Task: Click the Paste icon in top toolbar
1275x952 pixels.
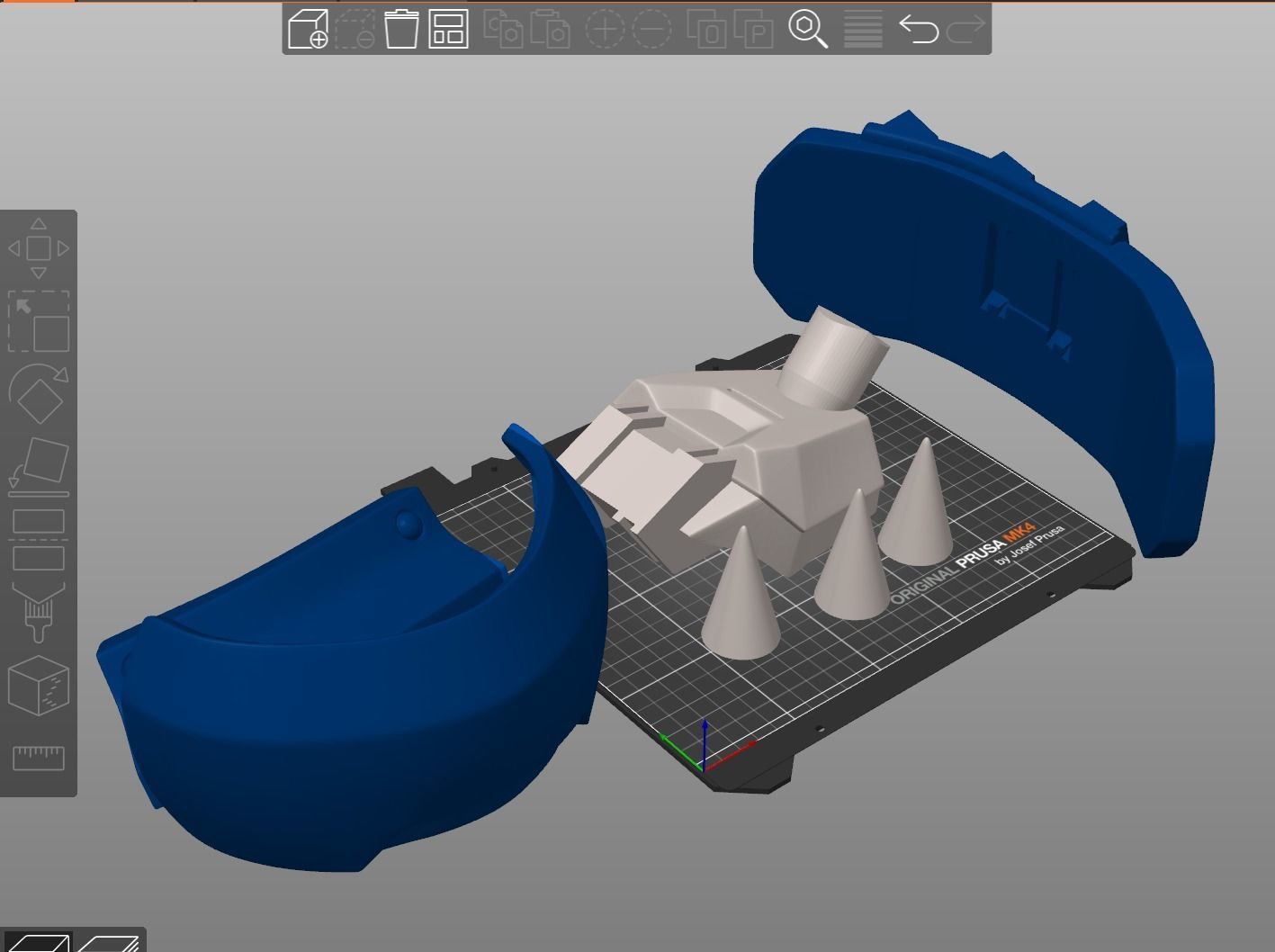Action: coord(550,29)
